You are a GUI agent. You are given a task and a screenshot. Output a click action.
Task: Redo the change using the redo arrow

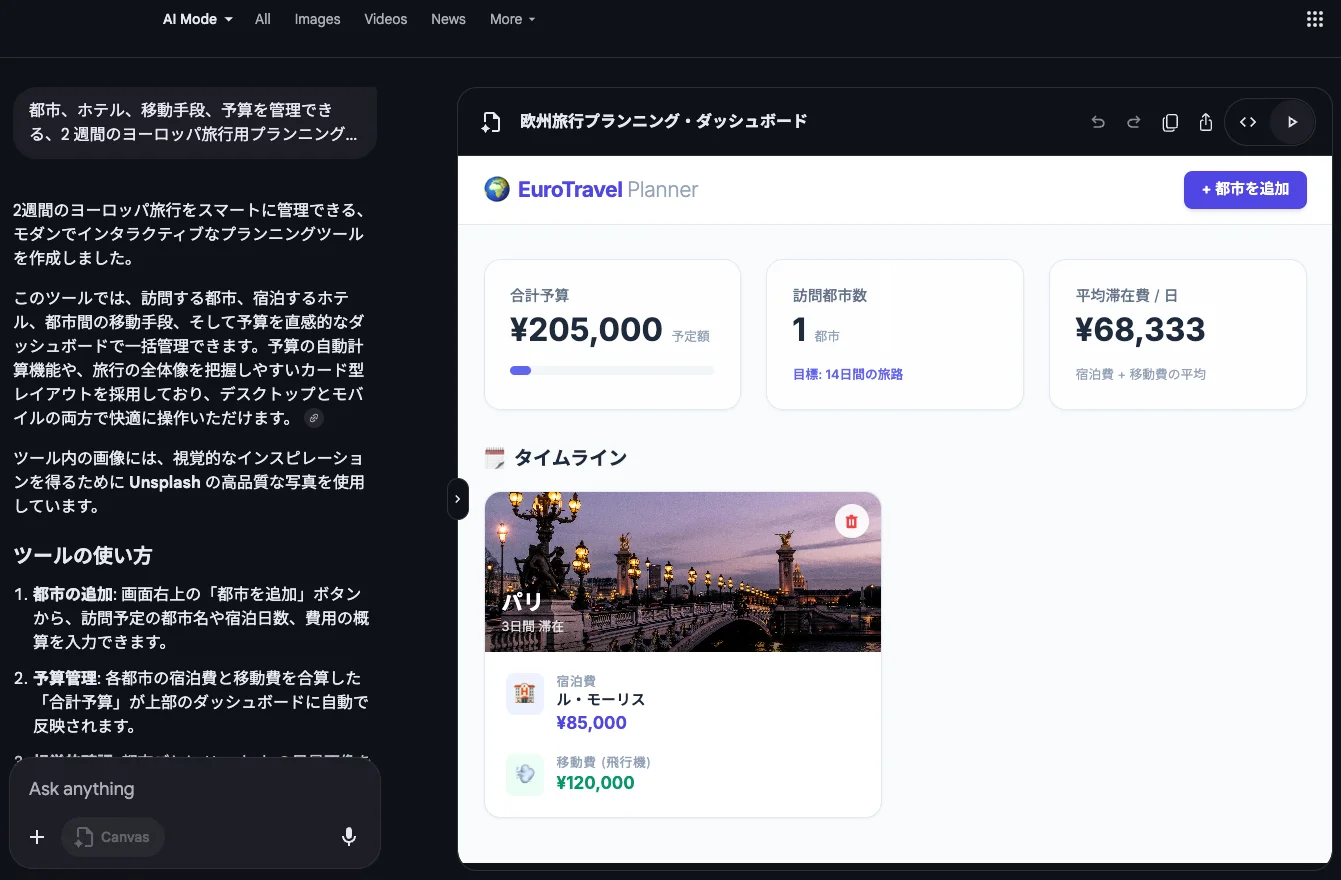[x=1133, y=121]
